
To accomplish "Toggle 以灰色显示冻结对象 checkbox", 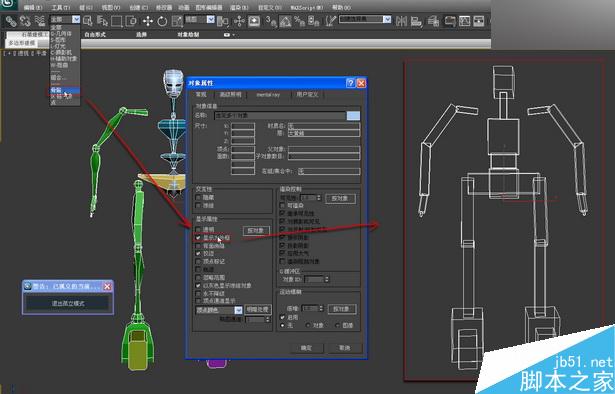I will pyautogui.click(x=198, y=285).
